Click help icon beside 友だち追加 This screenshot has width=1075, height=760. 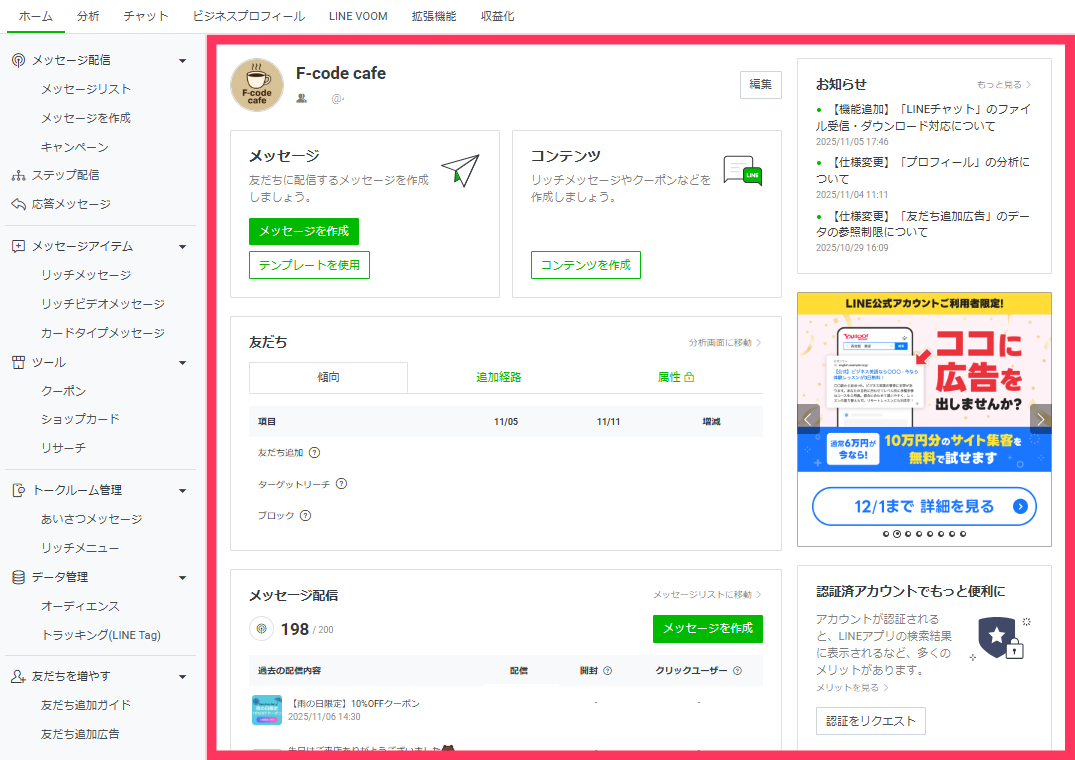[x=314, y=453]
